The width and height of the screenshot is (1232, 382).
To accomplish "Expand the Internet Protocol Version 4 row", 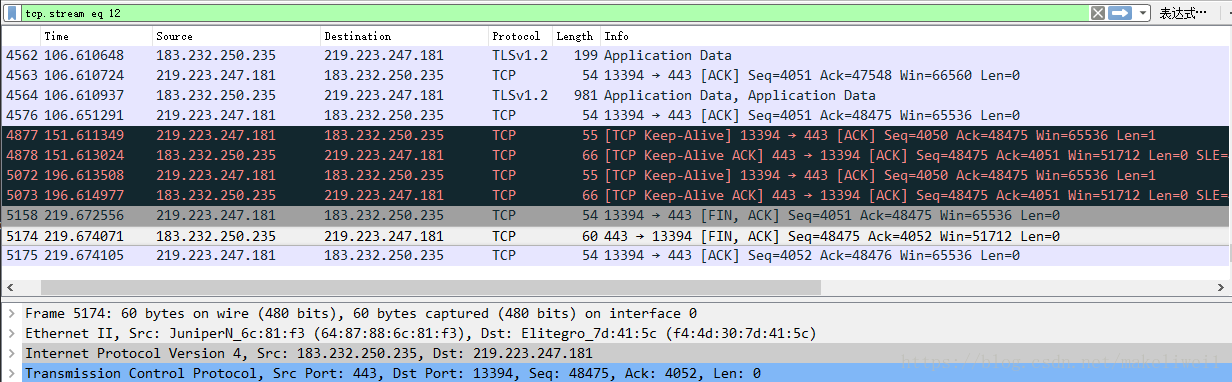I will 11,354.
